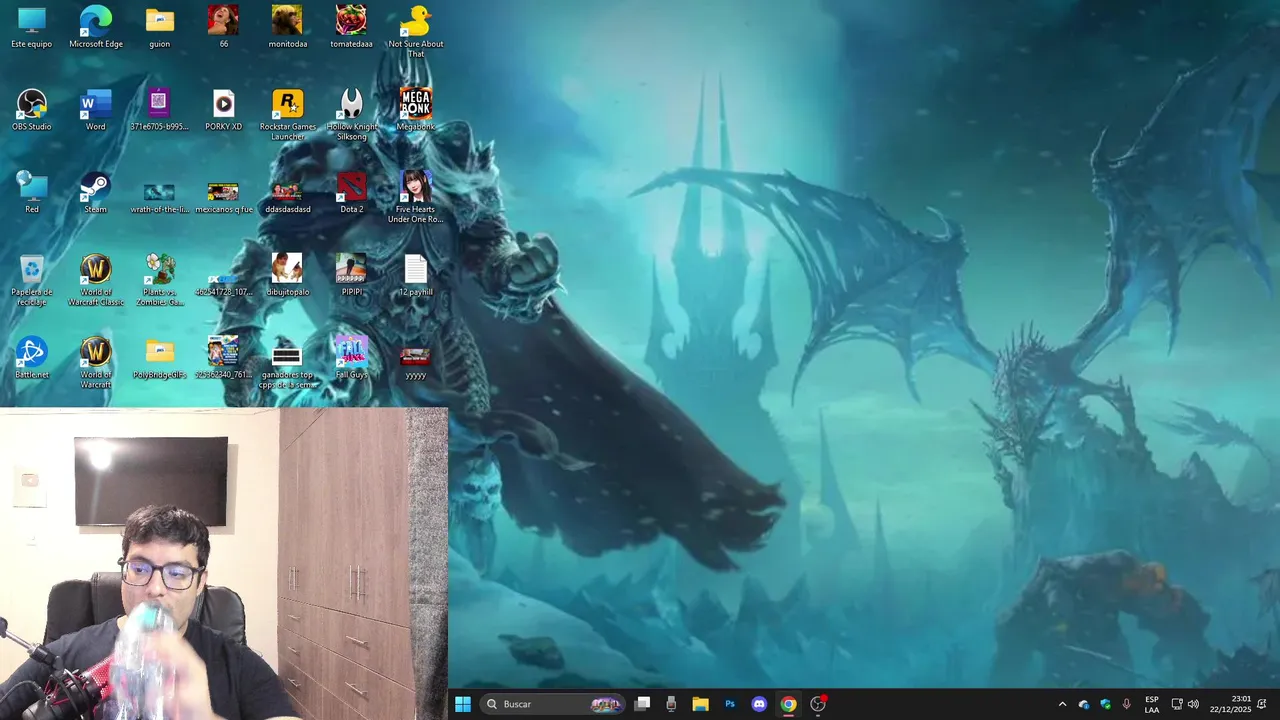This screenshot has height=720, width=1280.
Task: Click the microphone tray icon
Action: (x=1127, y=704)
